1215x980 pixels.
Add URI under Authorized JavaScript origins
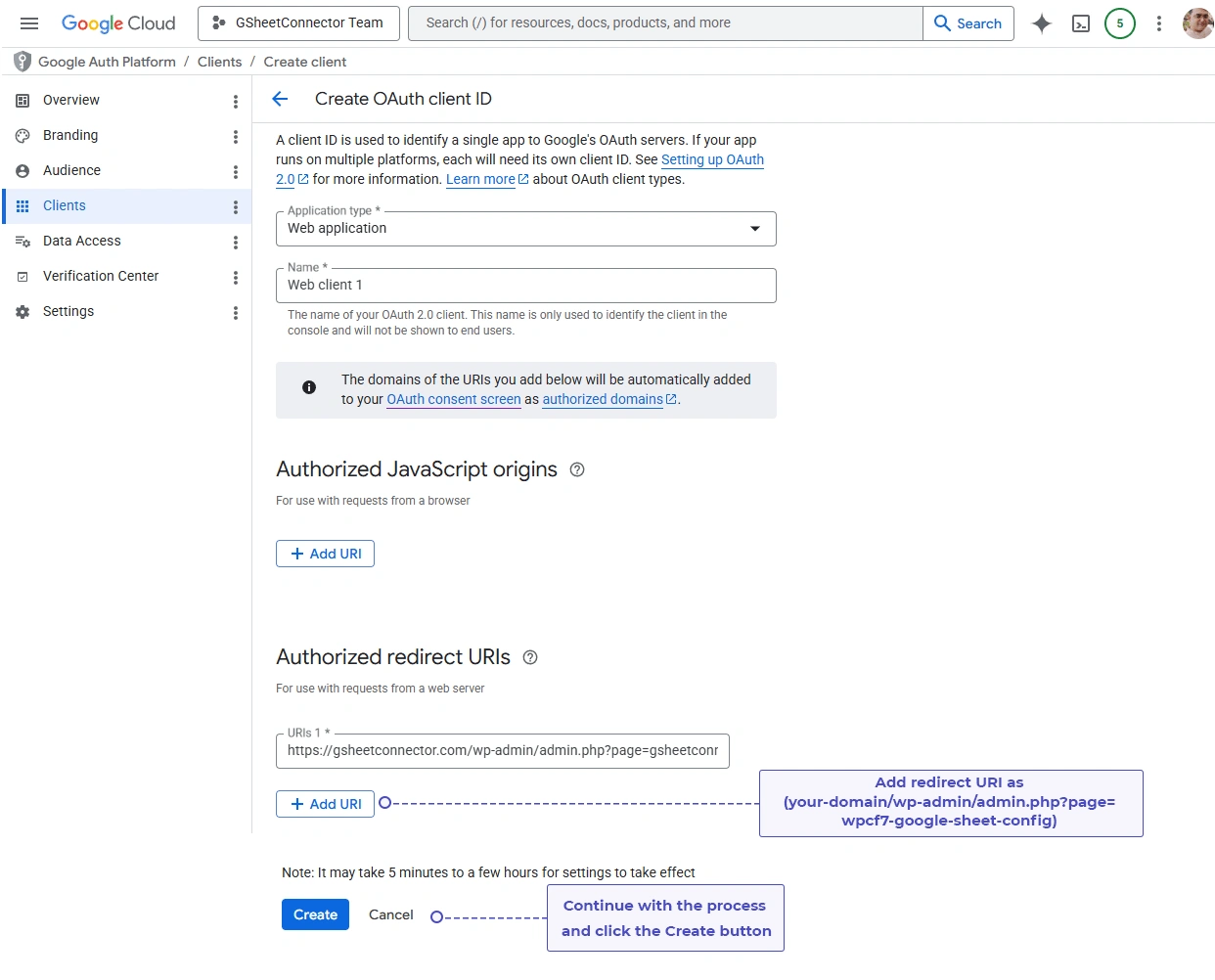point(325,554)
